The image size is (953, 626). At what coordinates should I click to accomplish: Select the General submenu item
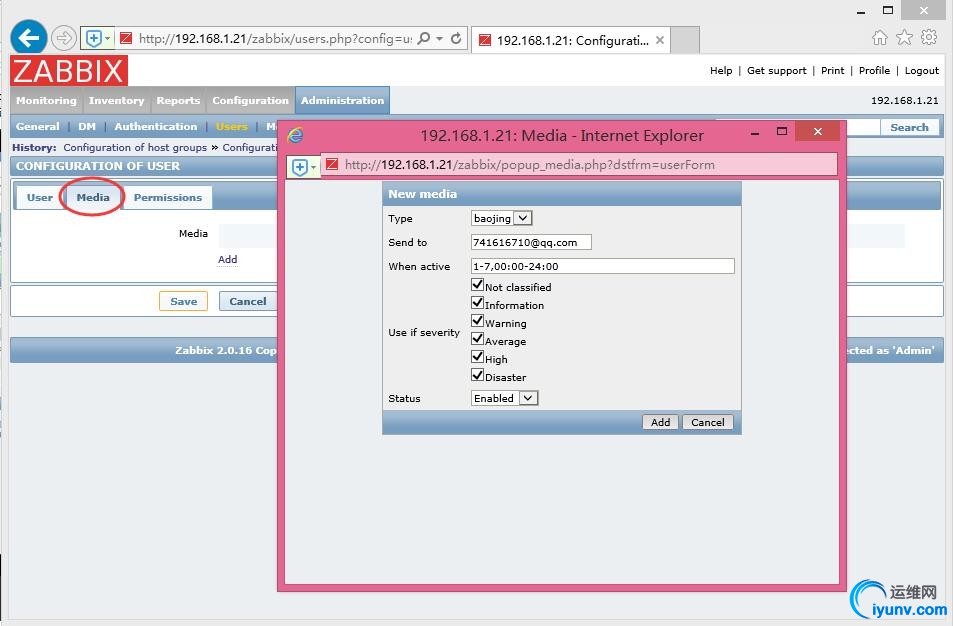click(38, 126)
